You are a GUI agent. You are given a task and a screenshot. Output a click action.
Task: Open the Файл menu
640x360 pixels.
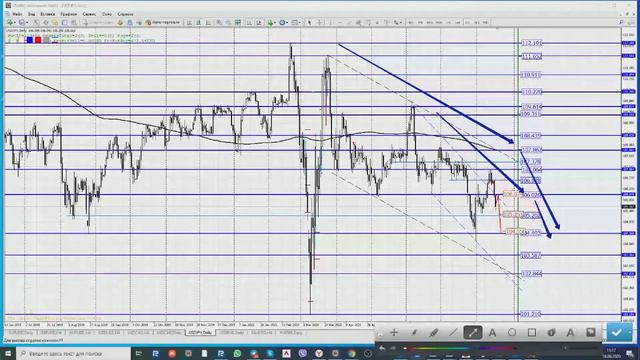pos(17,14)
